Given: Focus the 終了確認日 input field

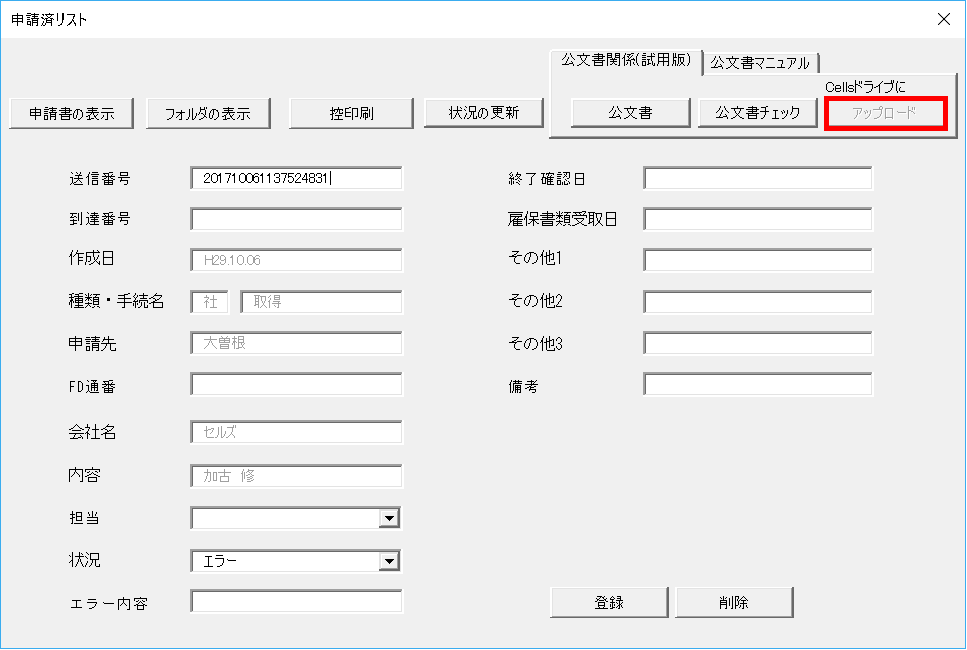Looking at the screenshot, I should [758, 178].
